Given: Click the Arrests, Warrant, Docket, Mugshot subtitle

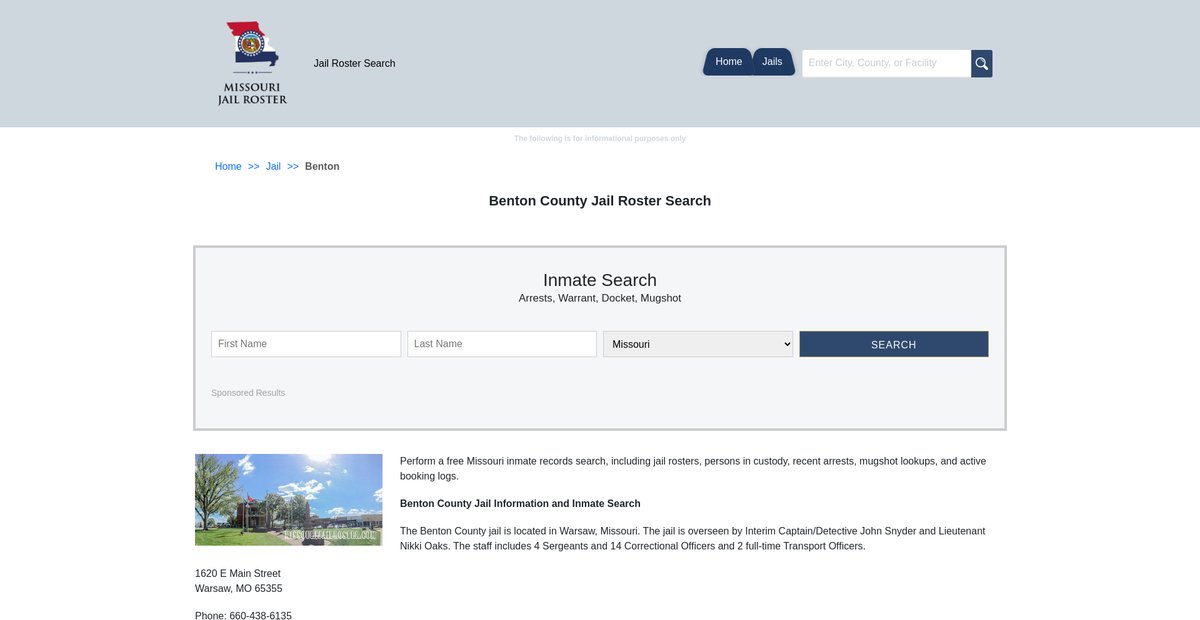Looking at the screenshot, I should (x=600, y=298).
